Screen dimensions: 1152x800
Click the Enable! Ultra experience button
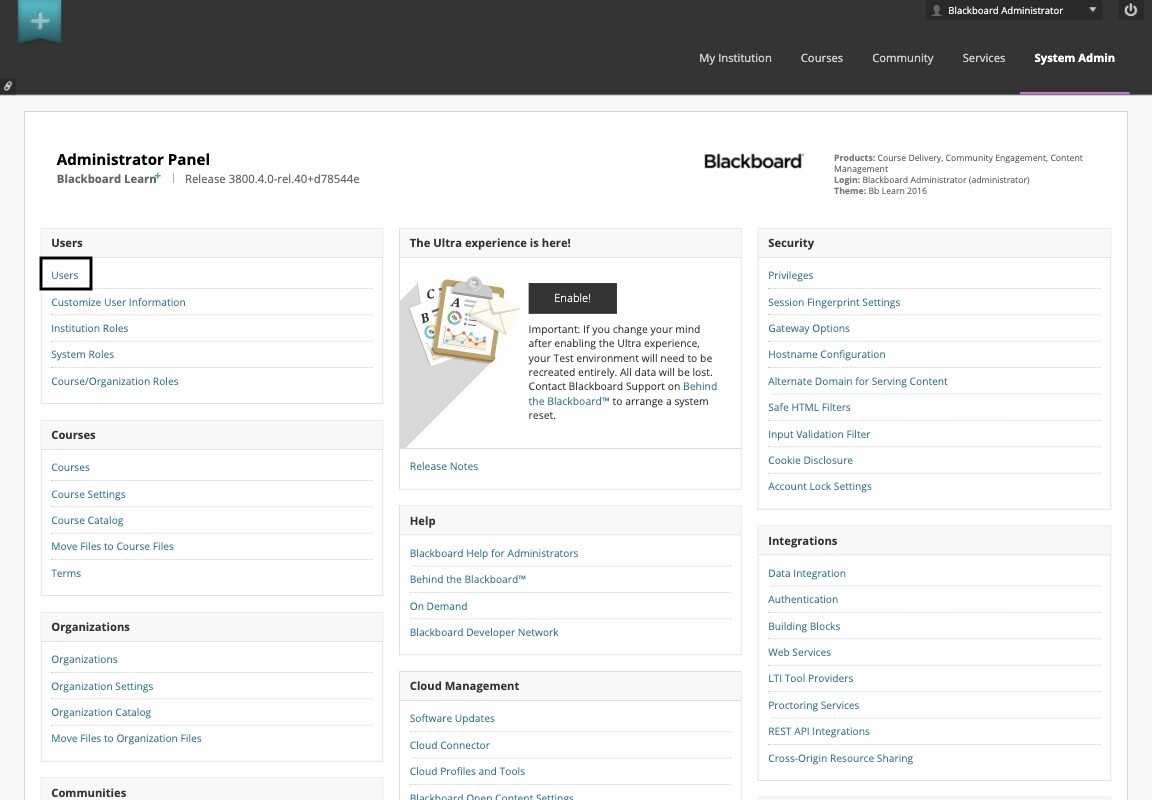[572, 298]
